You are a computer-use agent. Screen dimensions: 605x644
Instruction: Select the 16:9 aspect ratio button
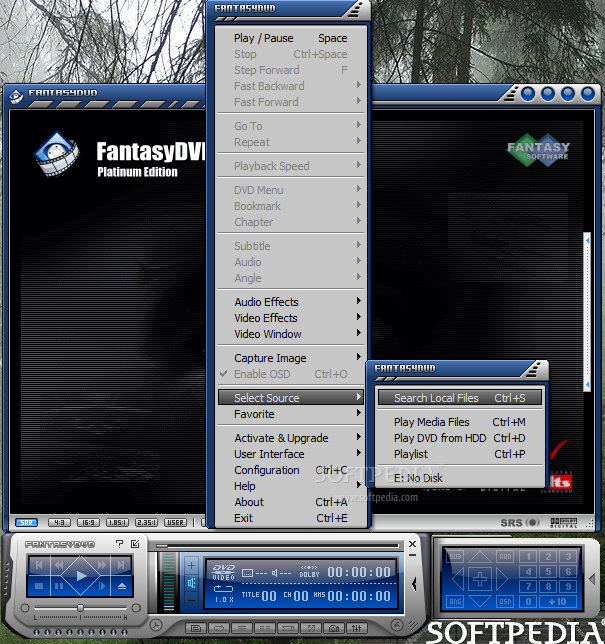pos(88,522)
